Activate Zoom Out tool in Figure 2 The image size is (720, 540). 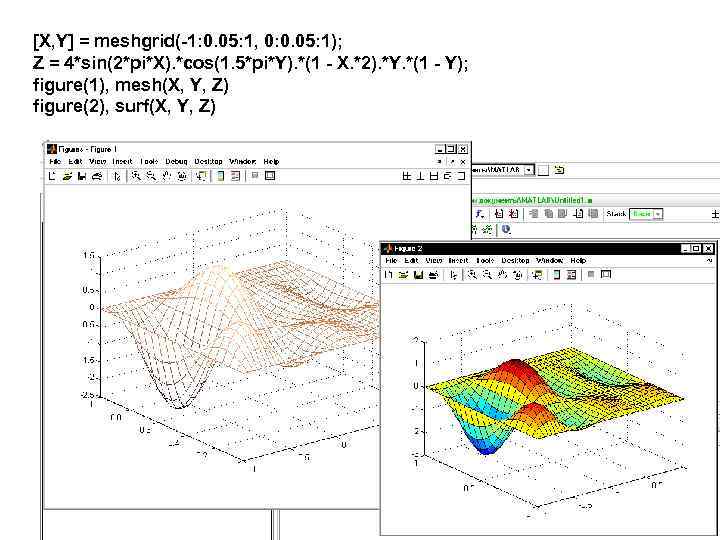(x=488, y=275)
